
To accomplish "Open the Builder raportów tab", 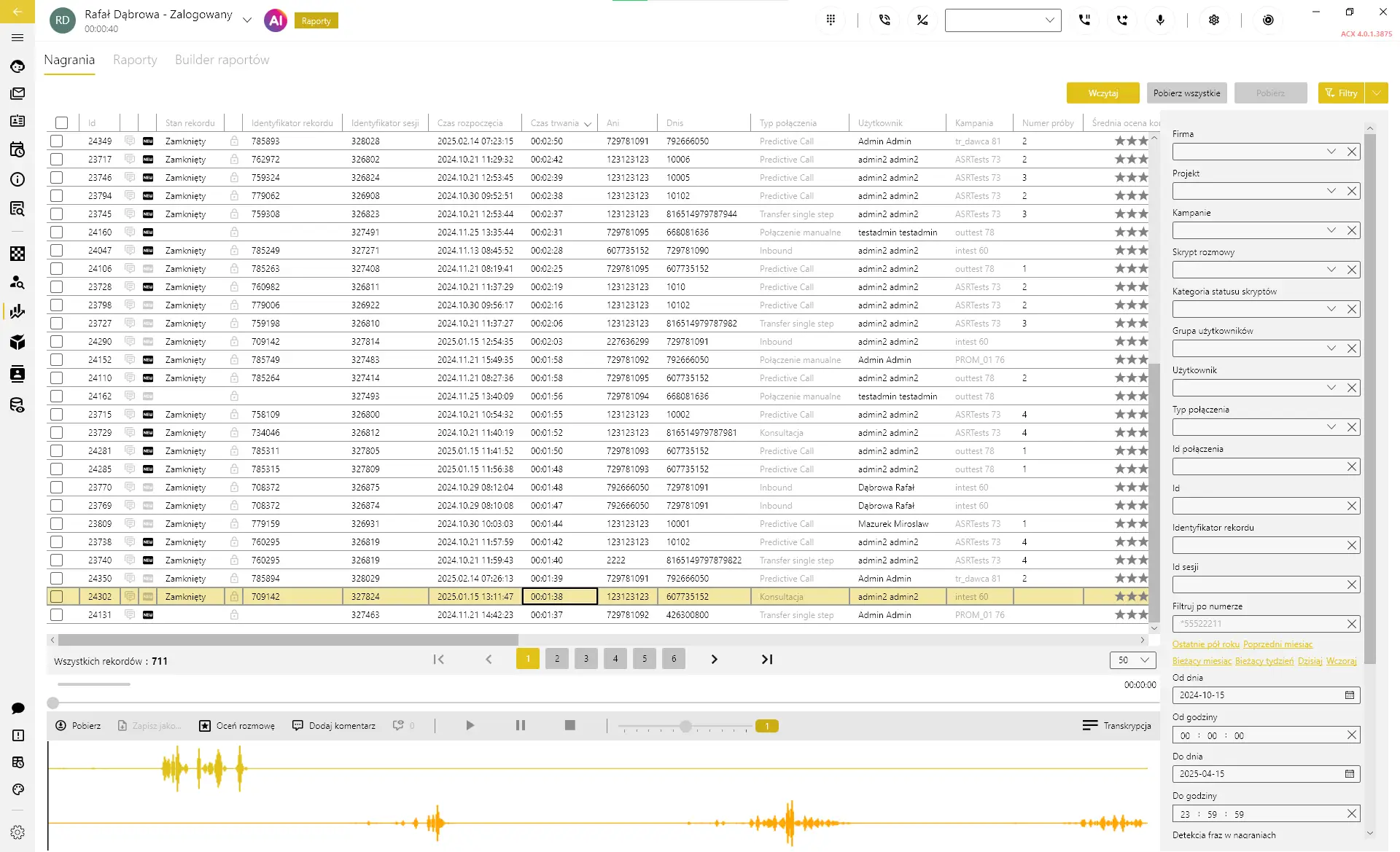I will (222, 60).
